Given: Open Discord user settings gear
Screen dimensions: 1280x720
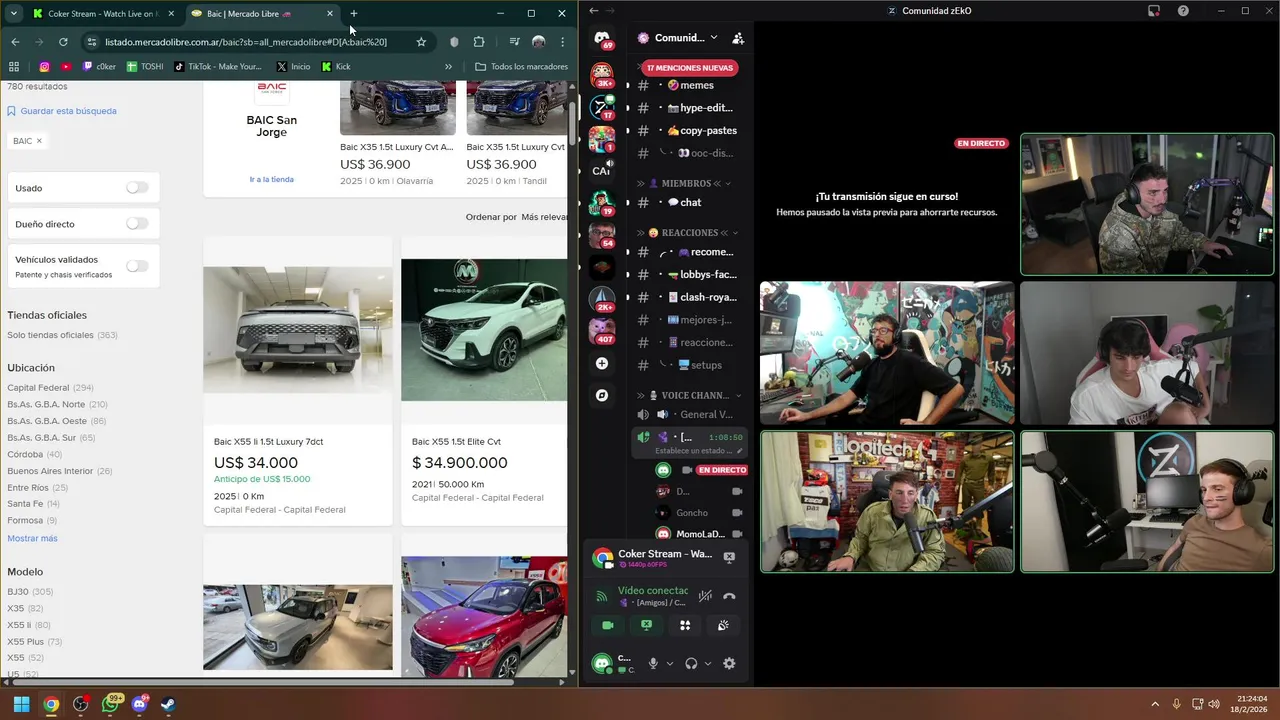Looking at the screenshot, I should [729, 663].
